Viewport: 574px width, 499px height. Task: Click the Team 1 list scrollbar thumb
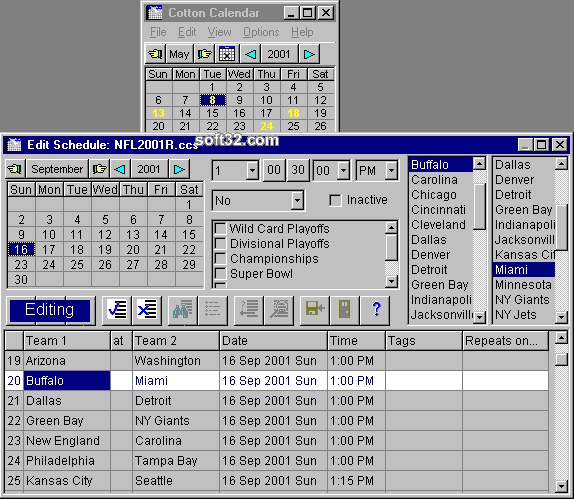(x=479, y=207)
